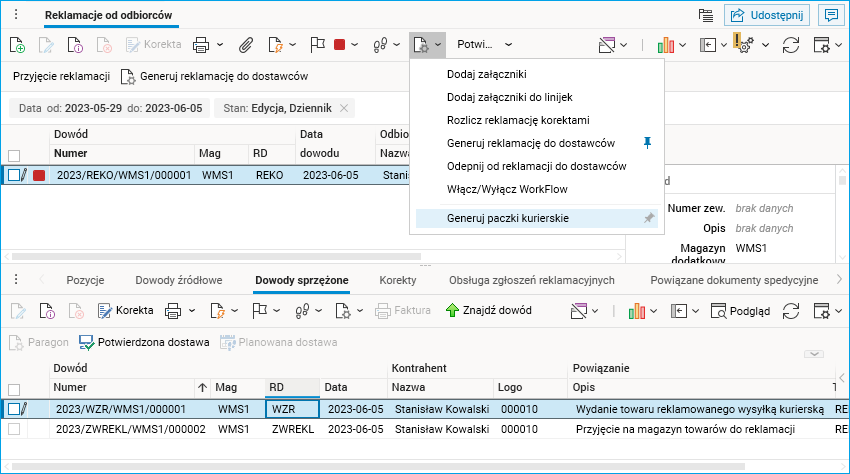Expand the bottom printer dropdown arrow
850x474 pixels.
(191, 311)
